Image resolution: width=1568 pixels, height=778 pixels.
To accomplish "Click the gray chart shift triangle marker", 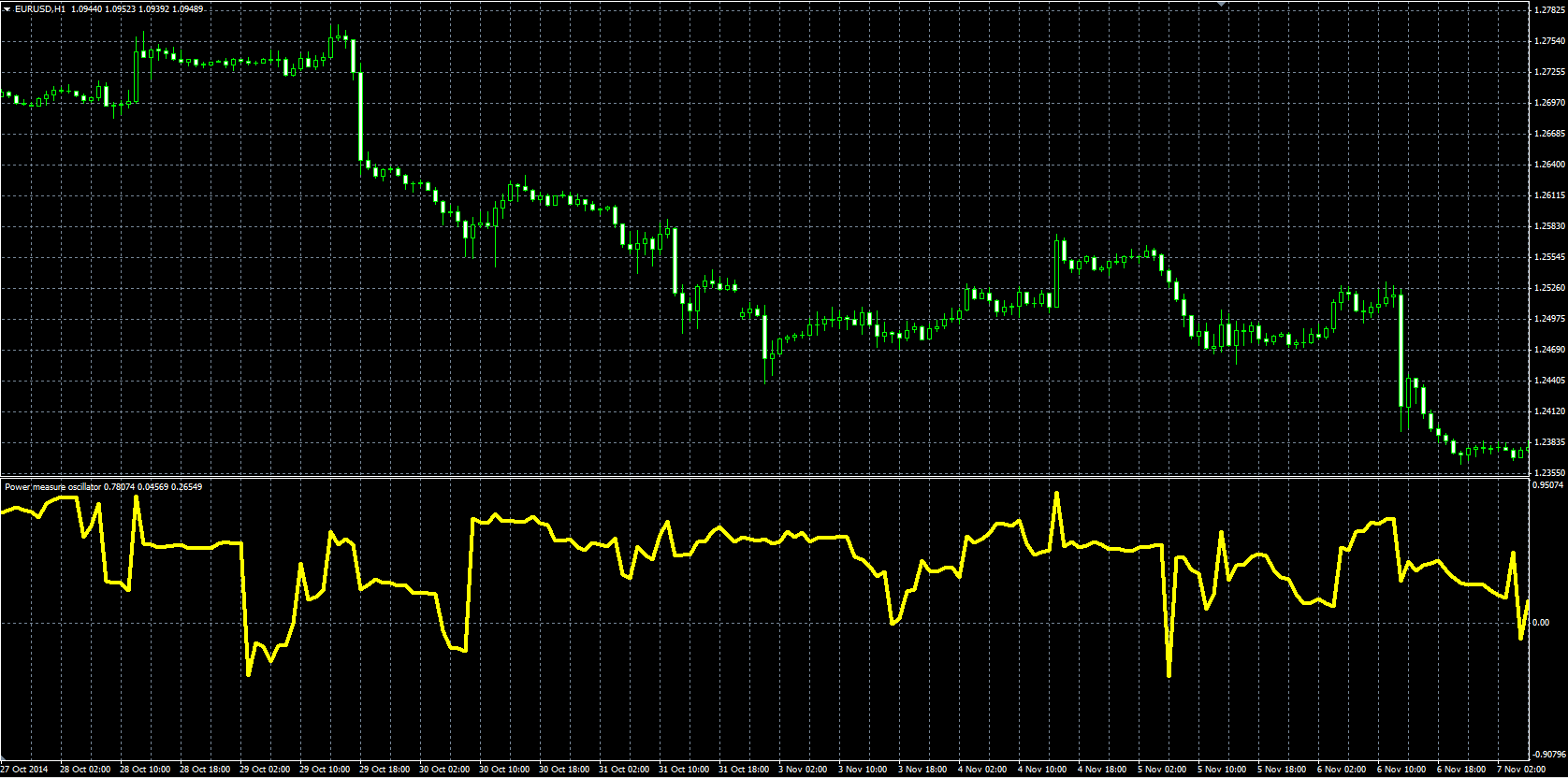I will (1220, 4).
